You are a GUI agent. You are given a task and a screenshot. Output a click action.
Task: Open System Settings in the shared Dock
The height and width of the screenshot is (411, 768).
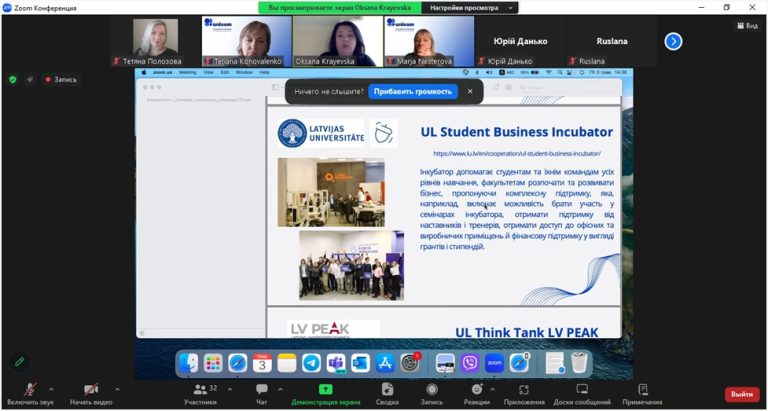pyautogui.click(x=410, y=363)
